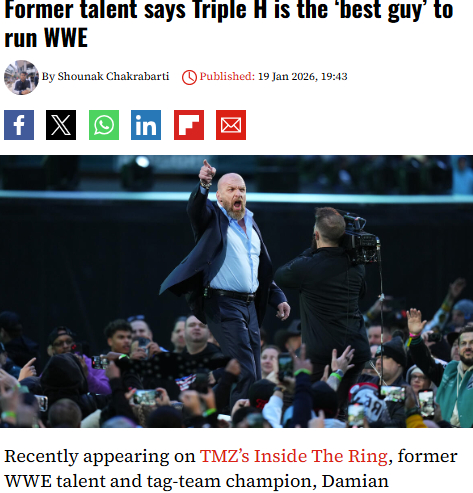Open the Triple H article photo
The image size is (473, 493).
pos(236,291)
